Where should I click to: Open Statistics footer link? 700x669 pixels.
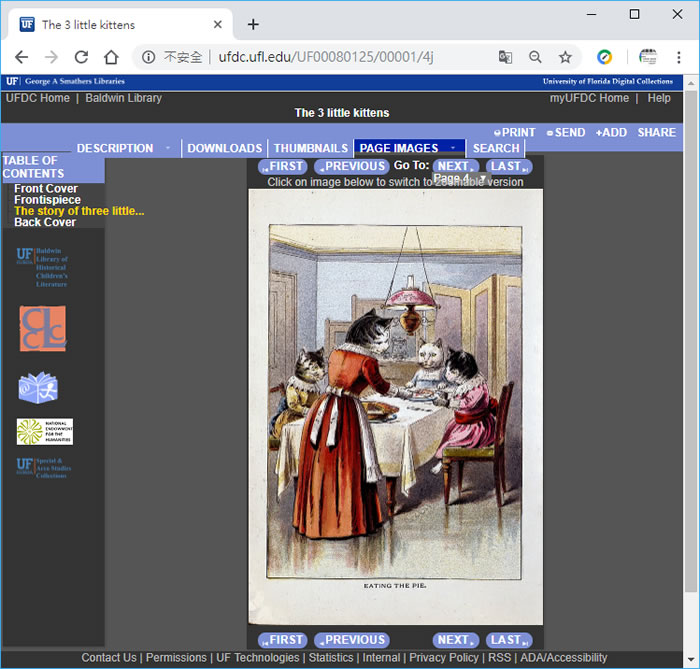331,658
